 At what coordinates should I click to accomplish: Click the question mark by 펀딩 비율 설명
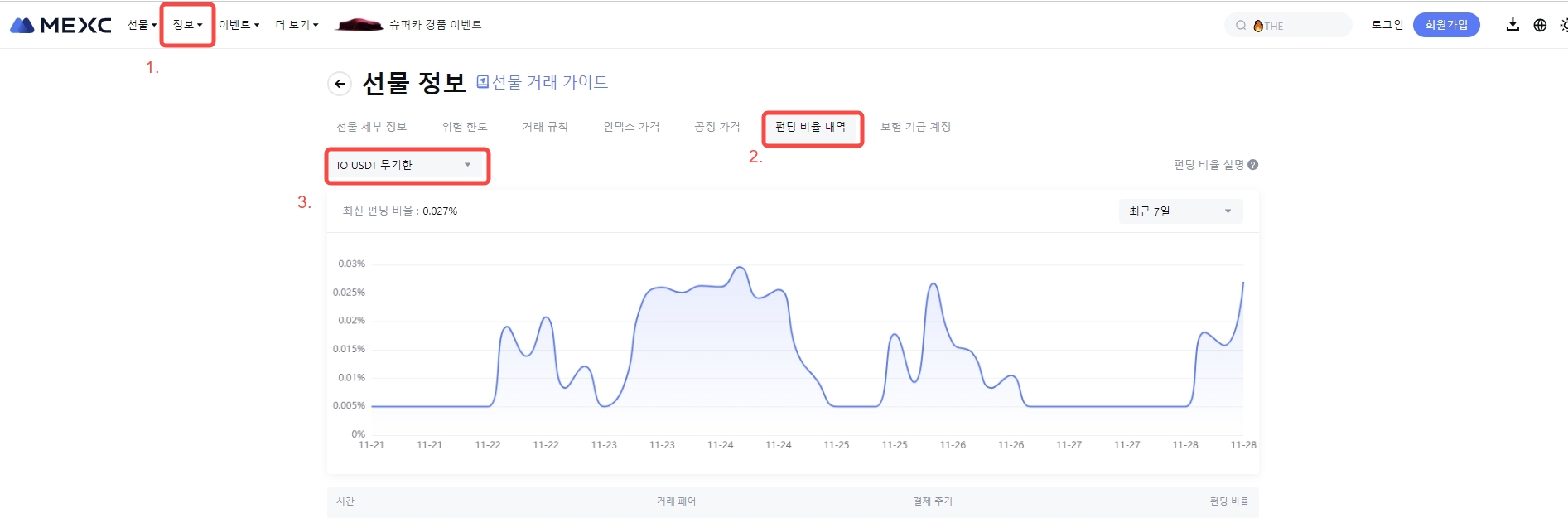(1252, 165)
